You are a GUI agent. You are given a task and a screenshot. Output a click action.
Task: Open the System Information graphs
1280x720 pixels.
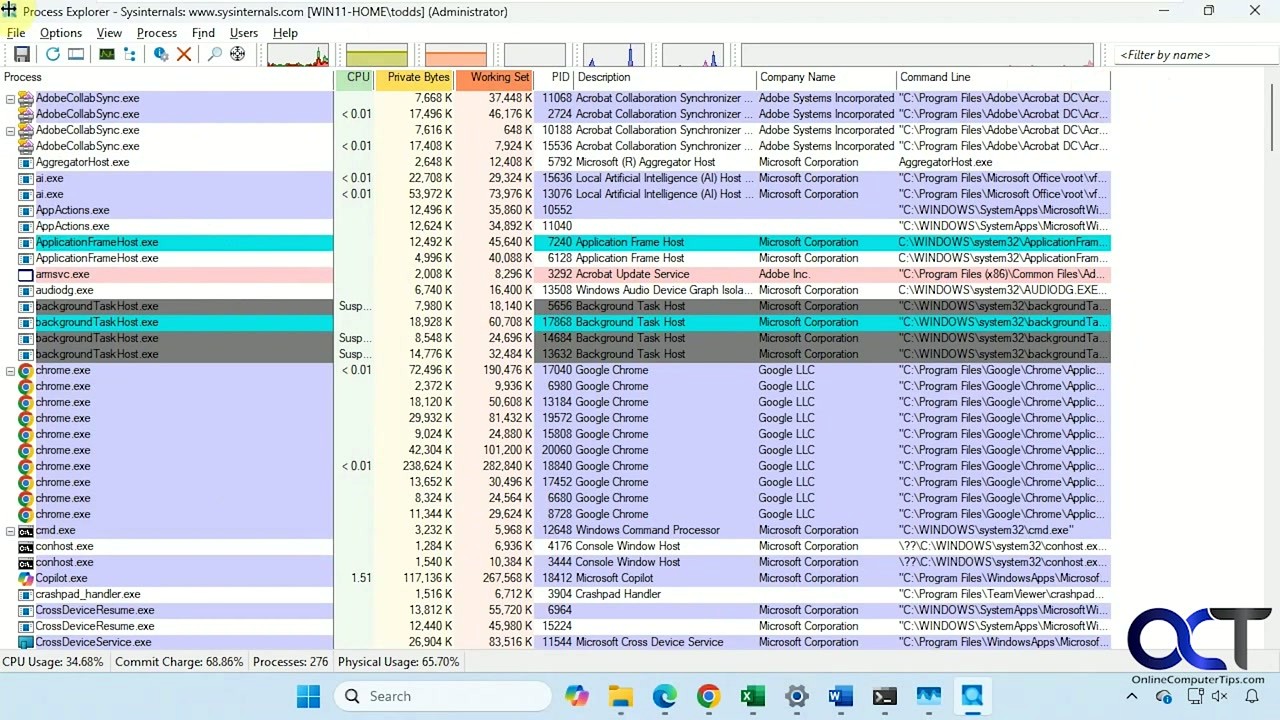coord(106,54)
